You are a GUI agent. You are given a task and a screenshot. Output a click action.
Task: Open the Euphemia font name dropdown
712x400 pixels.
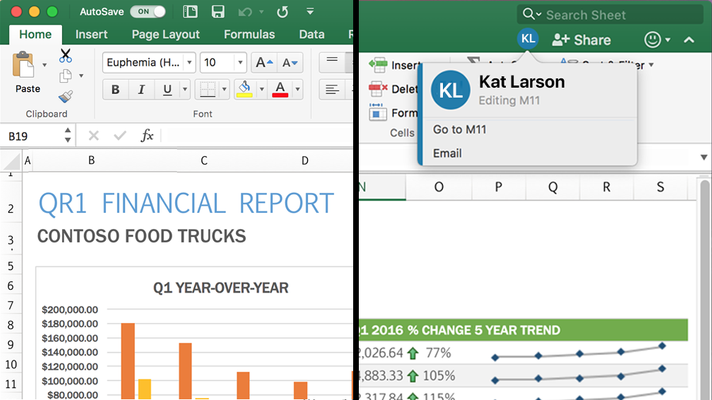click(x=189, y=63)
